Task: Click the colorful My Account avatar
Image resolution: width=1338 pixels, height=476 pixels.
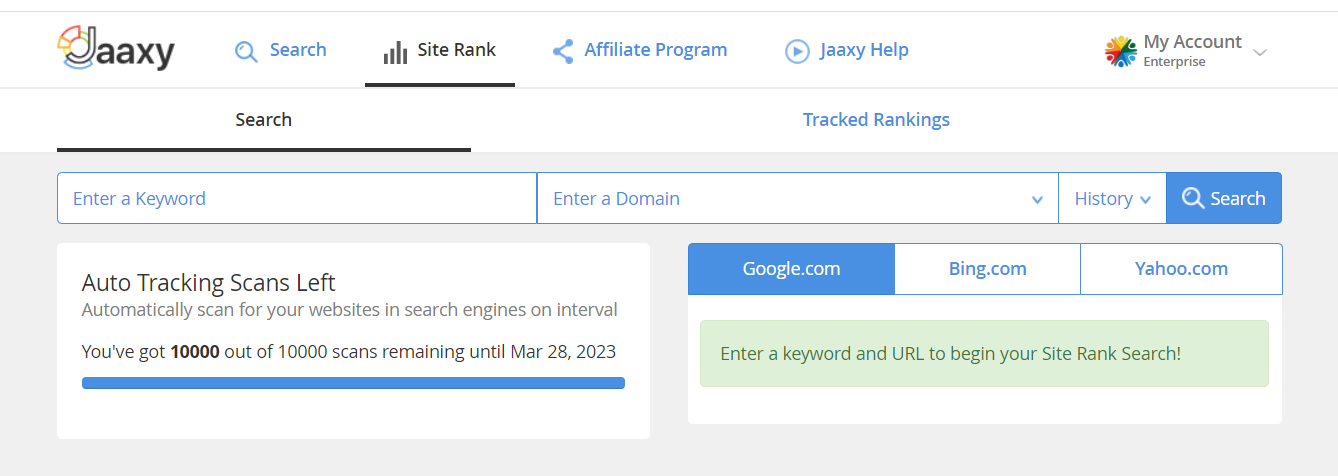Action: click(1121, 51)
